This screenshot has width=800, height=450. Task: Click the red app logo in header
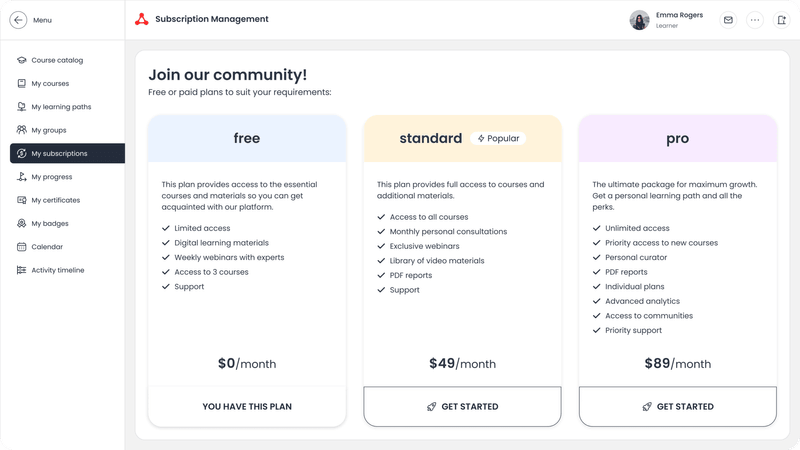pyautogui.click(x=141, y=20)
